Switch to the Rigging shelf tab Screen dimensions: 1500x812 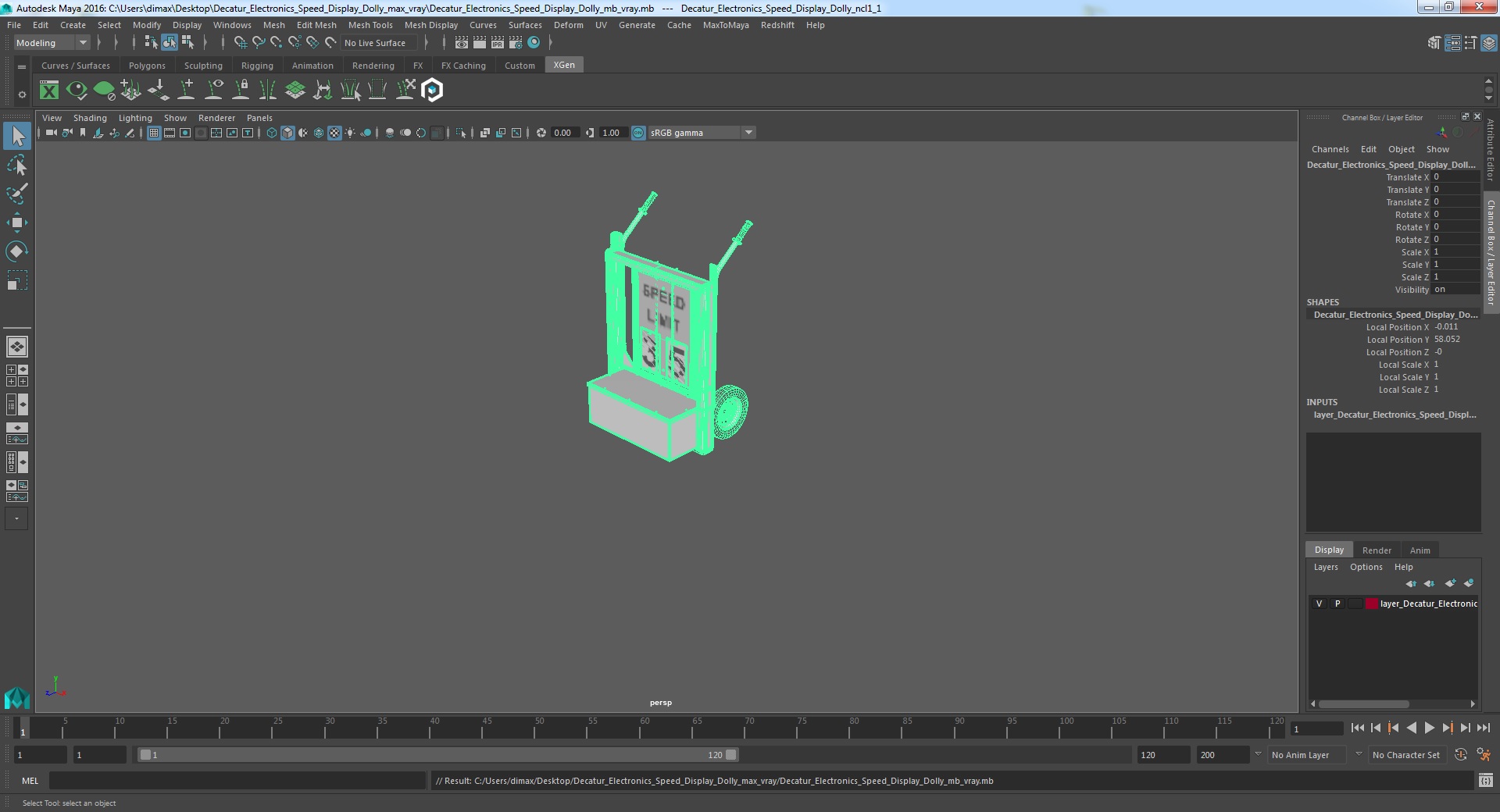[257, 66]
